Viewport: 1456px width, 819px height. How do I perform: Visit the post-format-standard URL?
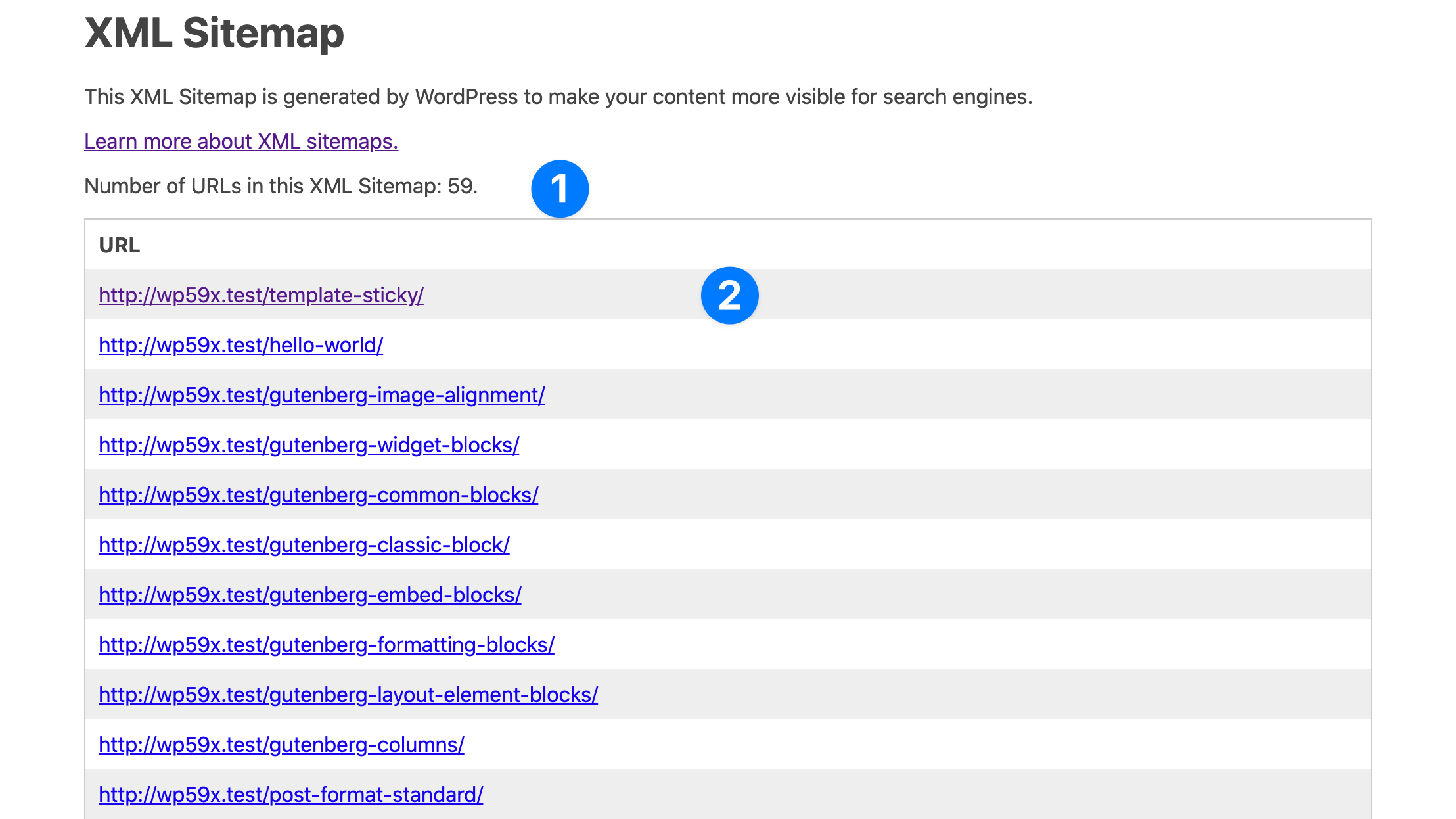click(290, 795)
